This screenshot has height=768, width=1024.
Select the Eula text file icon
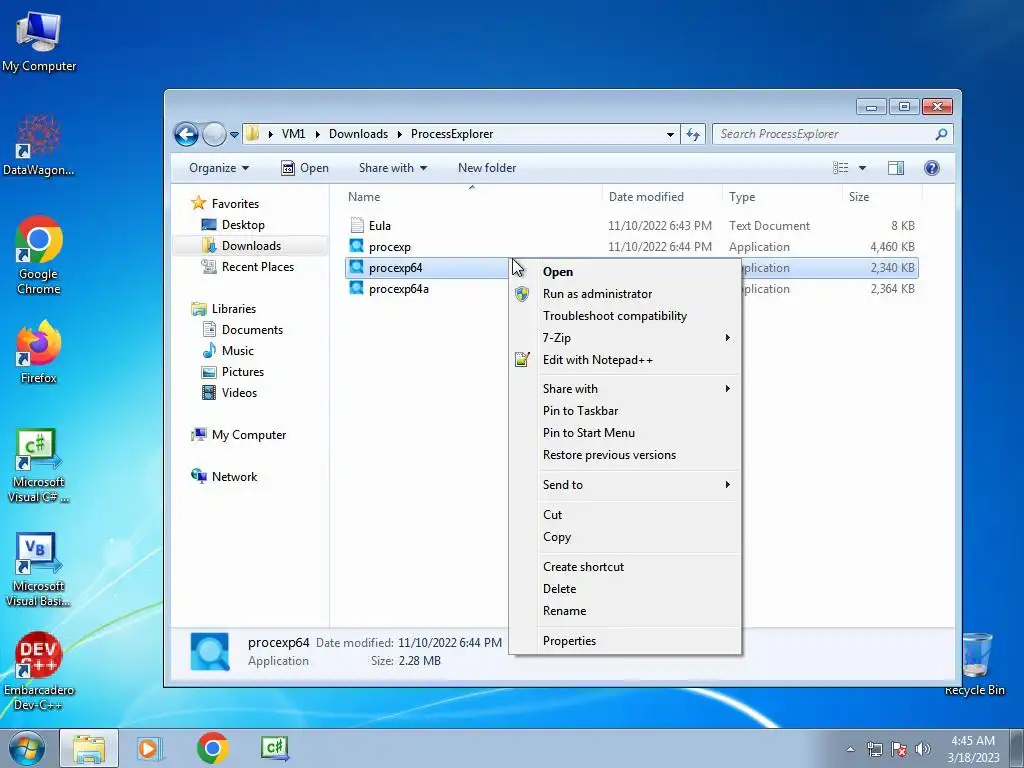point(357,225)
